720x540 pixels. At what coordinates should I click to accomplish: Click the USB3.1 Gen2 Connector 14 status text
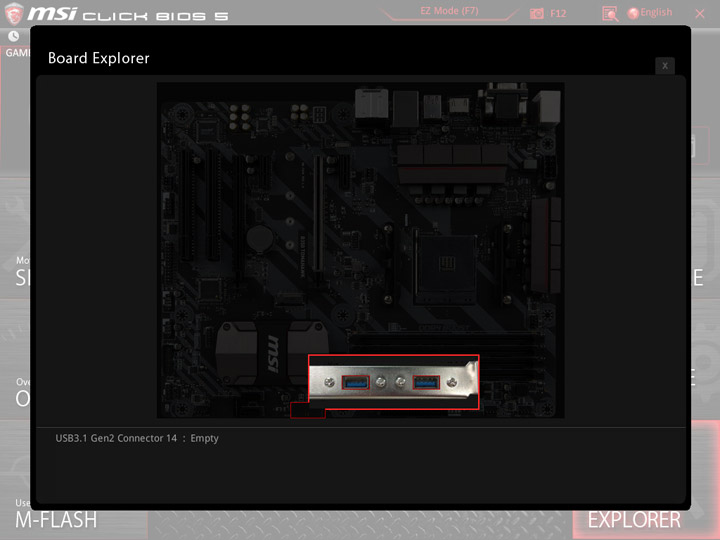137,438
